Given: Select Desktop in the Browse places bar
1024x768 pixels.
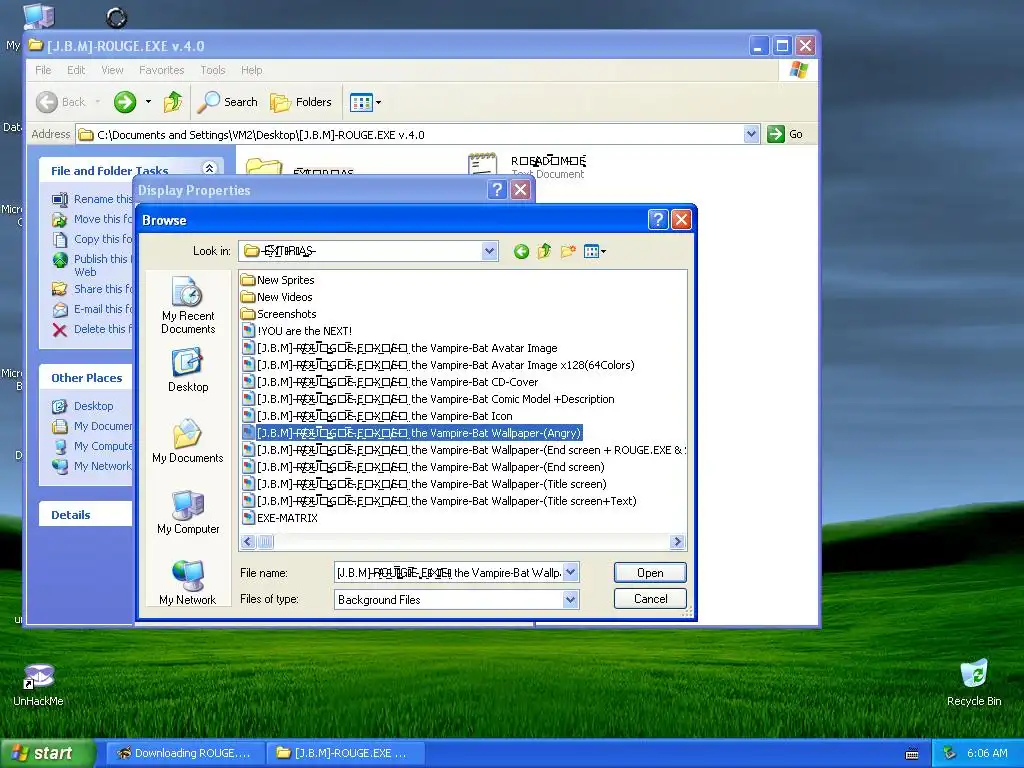Looking at the screenshot, I should [187, 370].
